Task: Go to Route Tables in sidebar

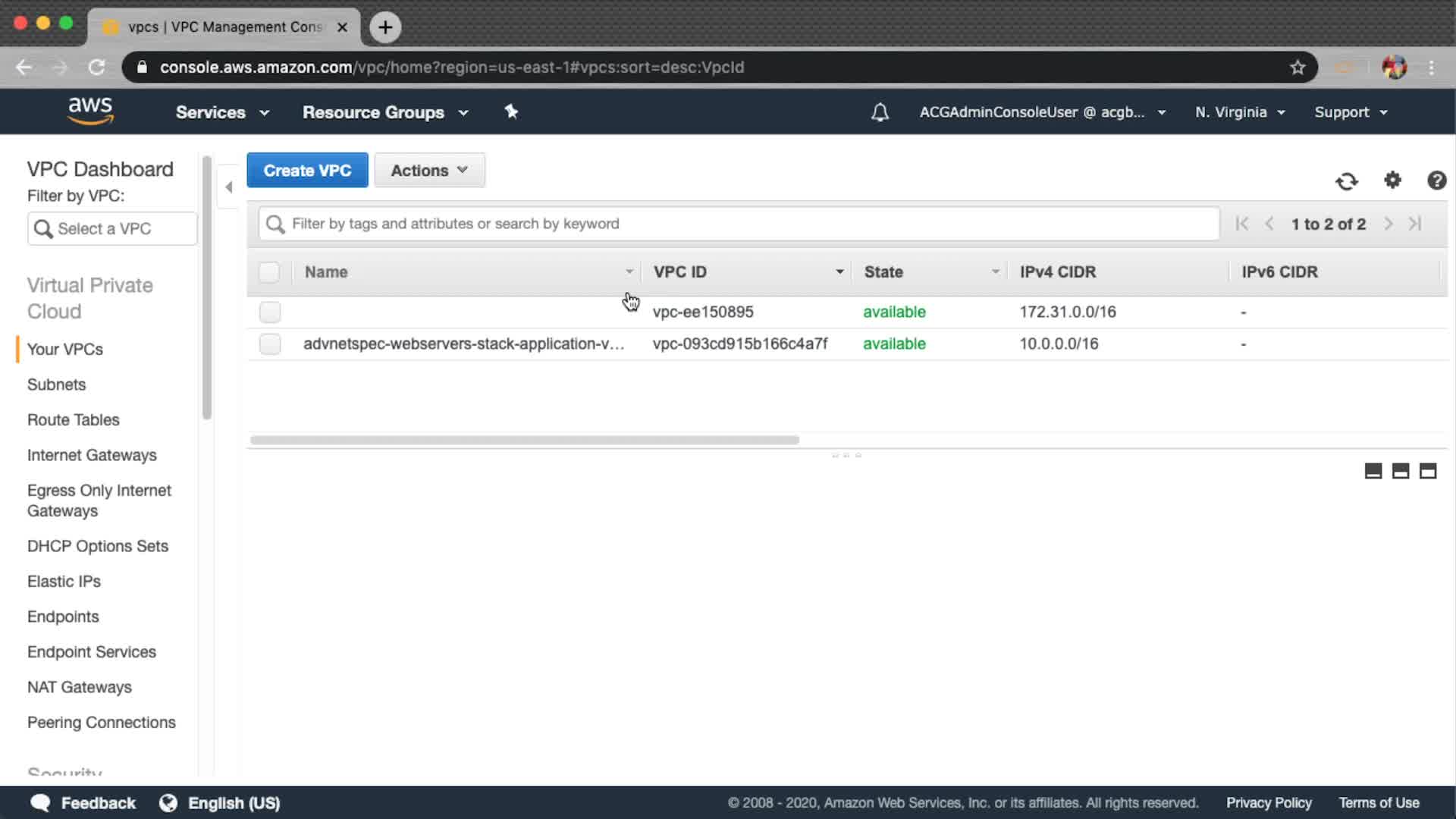Action: (73, 420)
